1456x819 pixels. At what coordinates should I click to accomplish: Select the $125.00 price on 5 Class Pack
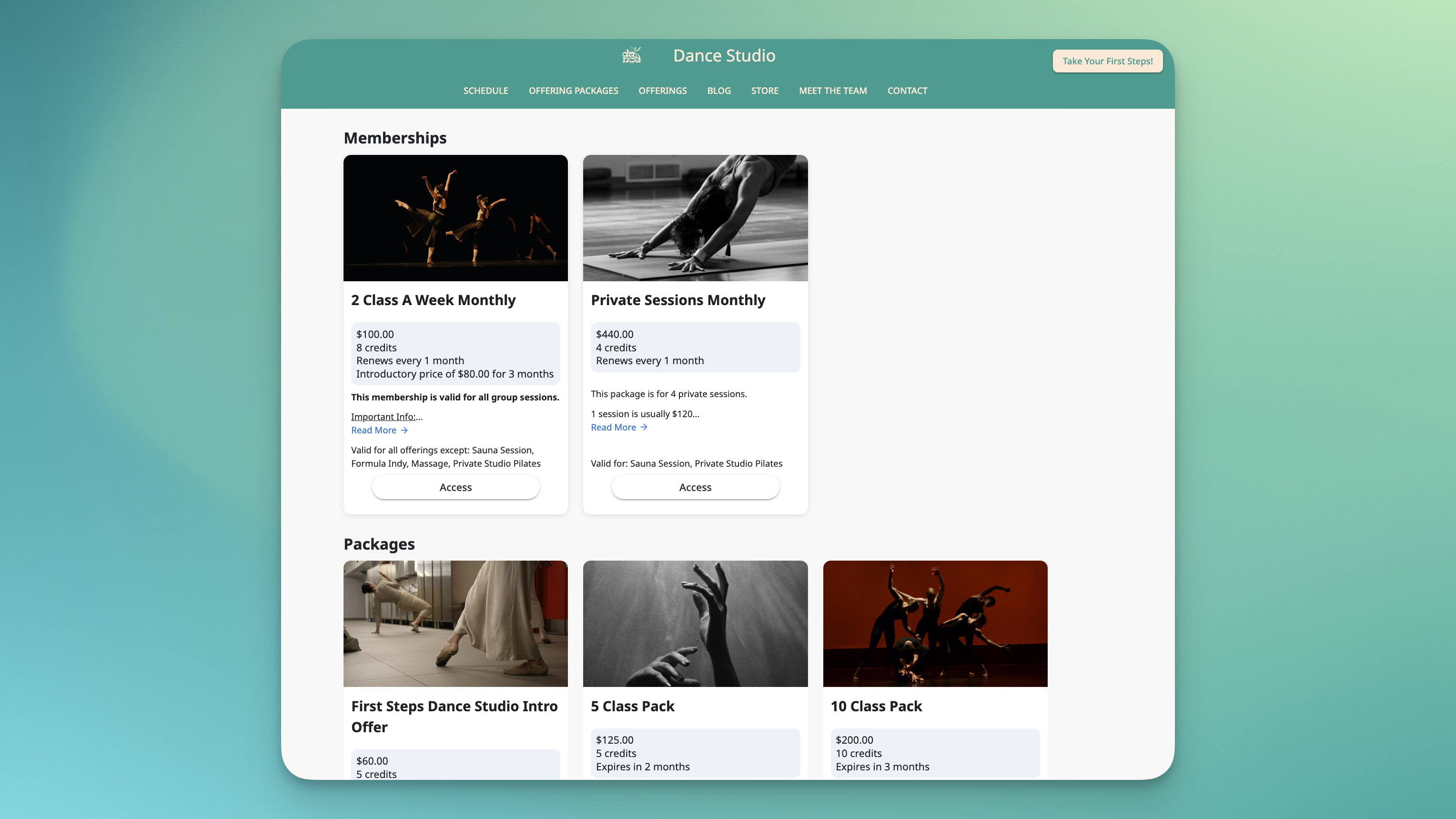pos(615,740)
